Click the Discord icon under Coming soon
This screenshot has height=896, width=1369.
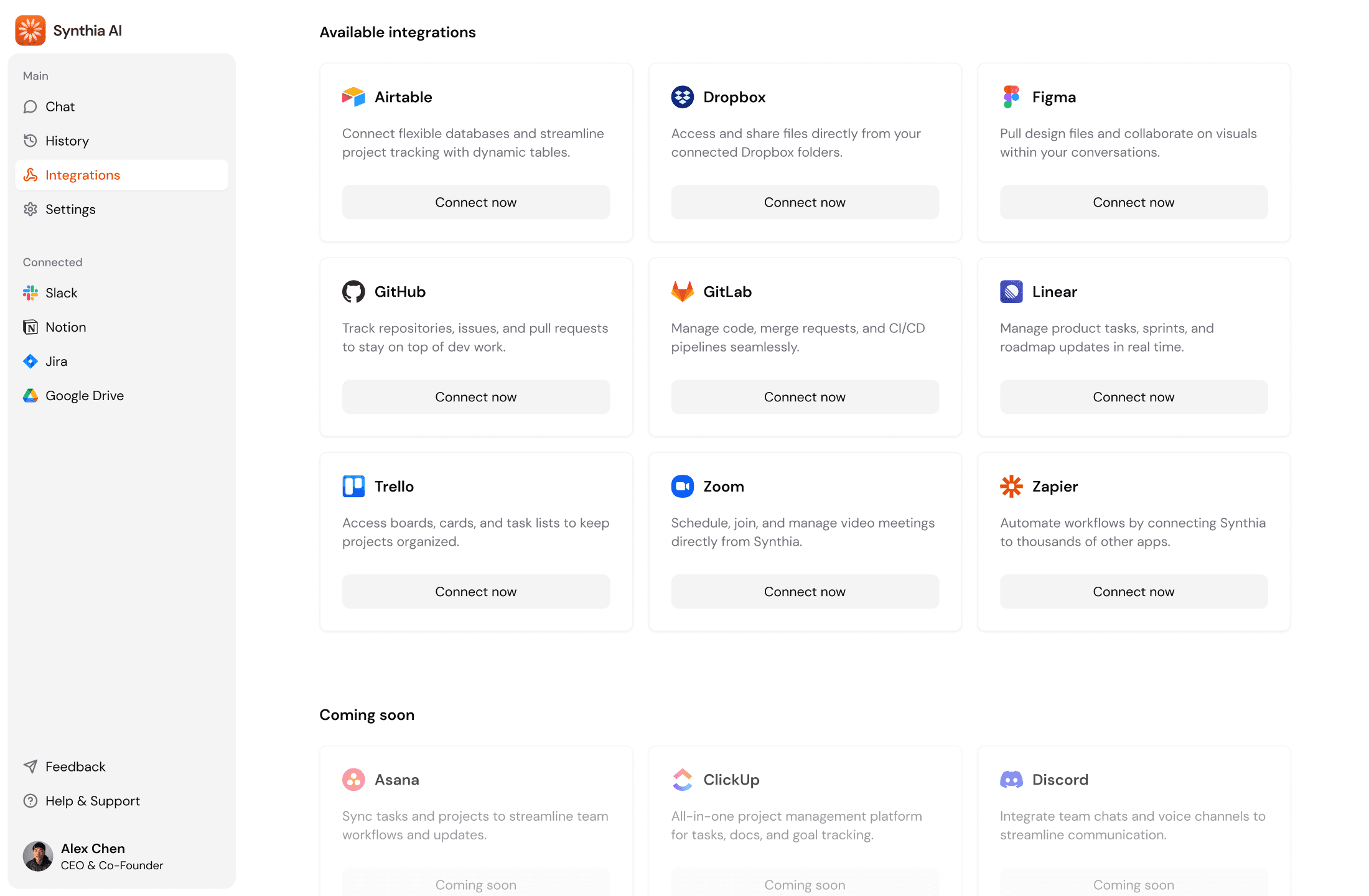tap(1011, 779)
